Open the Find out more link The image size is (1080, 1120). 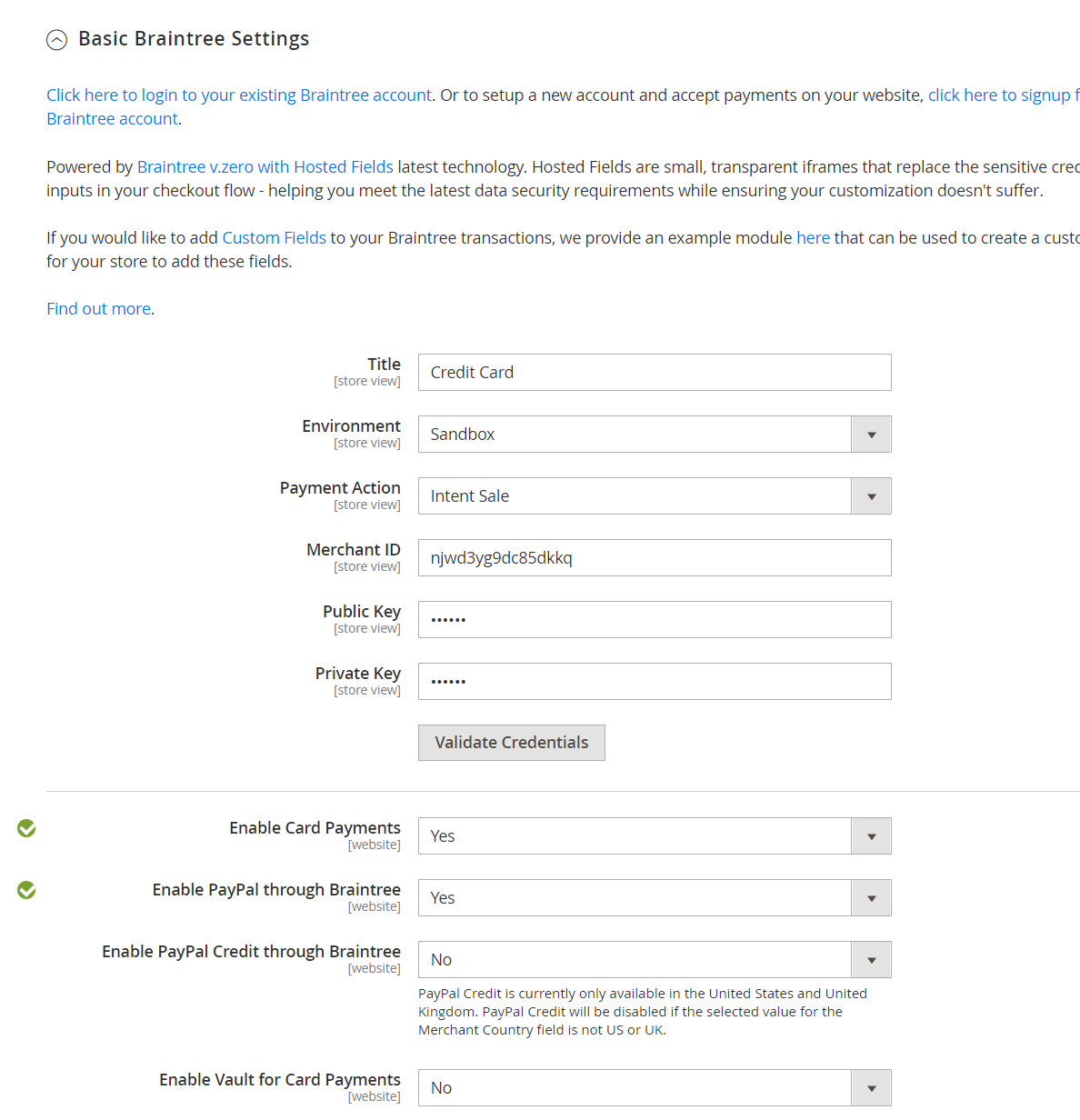click(99, 309)
